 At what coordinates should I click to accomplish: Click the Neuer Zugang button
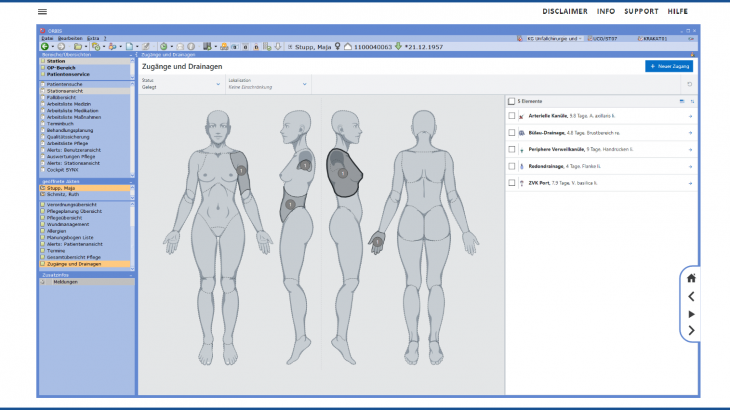coord(670,66)
